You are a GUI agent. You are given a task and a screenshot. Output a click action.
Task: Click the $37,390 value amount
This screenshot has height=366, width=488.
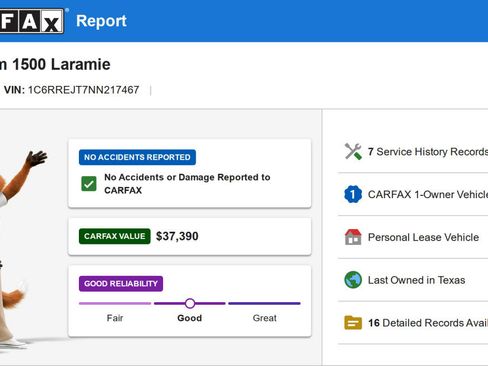(177, 236)
